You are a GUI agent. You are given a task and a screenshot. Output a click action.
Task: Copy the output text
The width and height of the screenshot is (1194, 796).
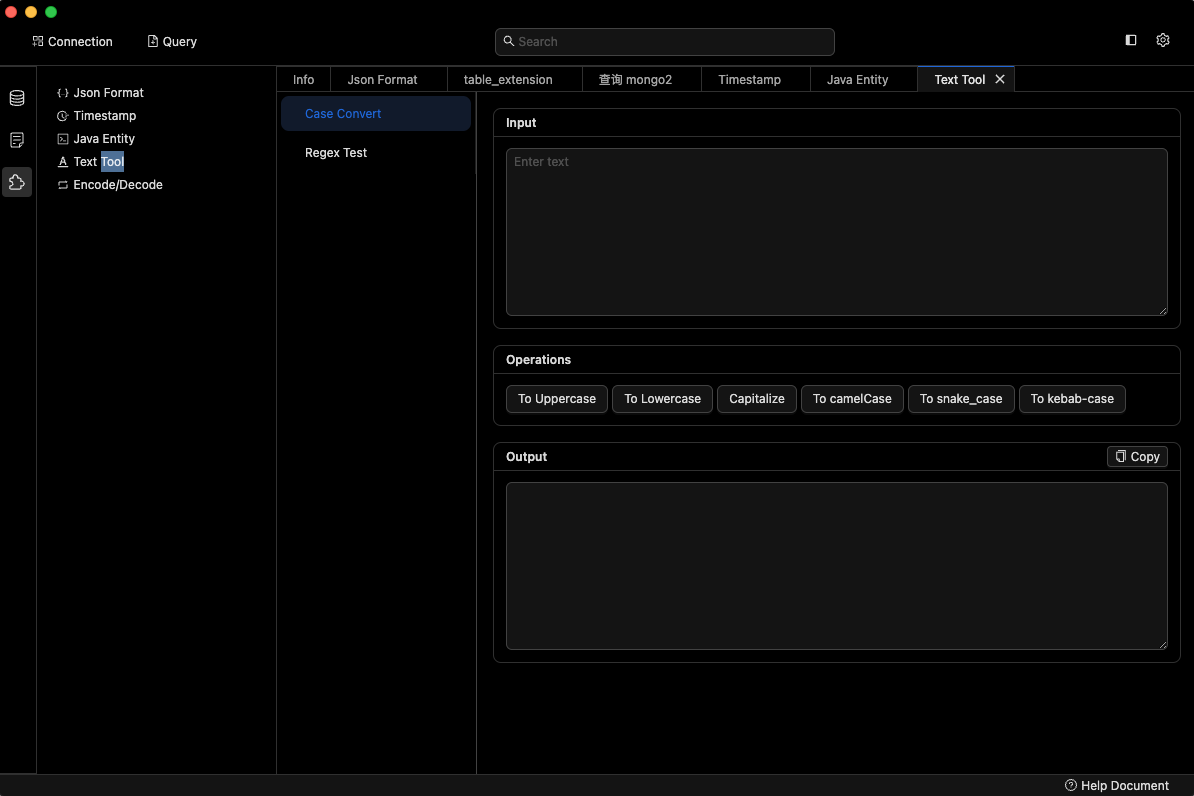tap(1137, 456)
